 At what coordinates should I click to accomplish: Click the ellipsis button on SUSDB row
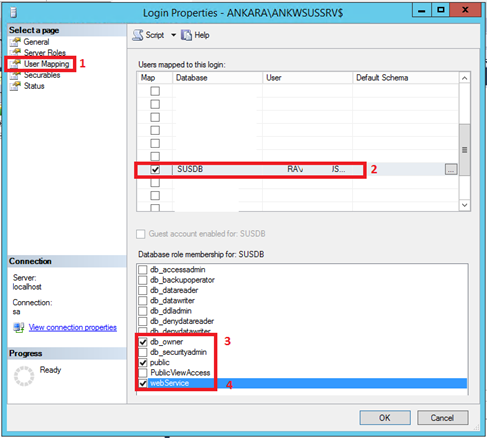click(451, 169)
